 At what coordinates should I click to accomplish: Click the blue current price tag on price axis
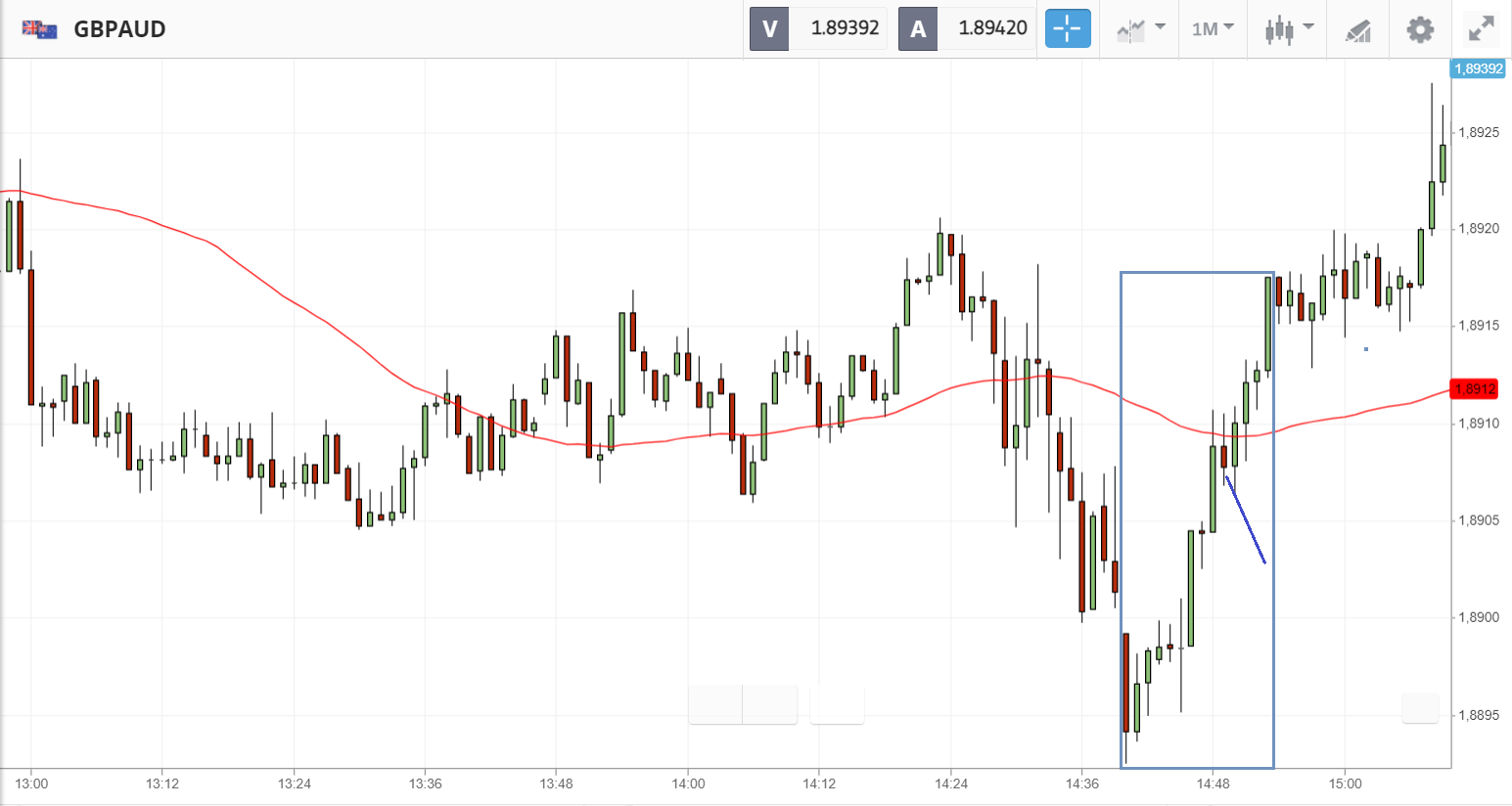[1478, 68]
